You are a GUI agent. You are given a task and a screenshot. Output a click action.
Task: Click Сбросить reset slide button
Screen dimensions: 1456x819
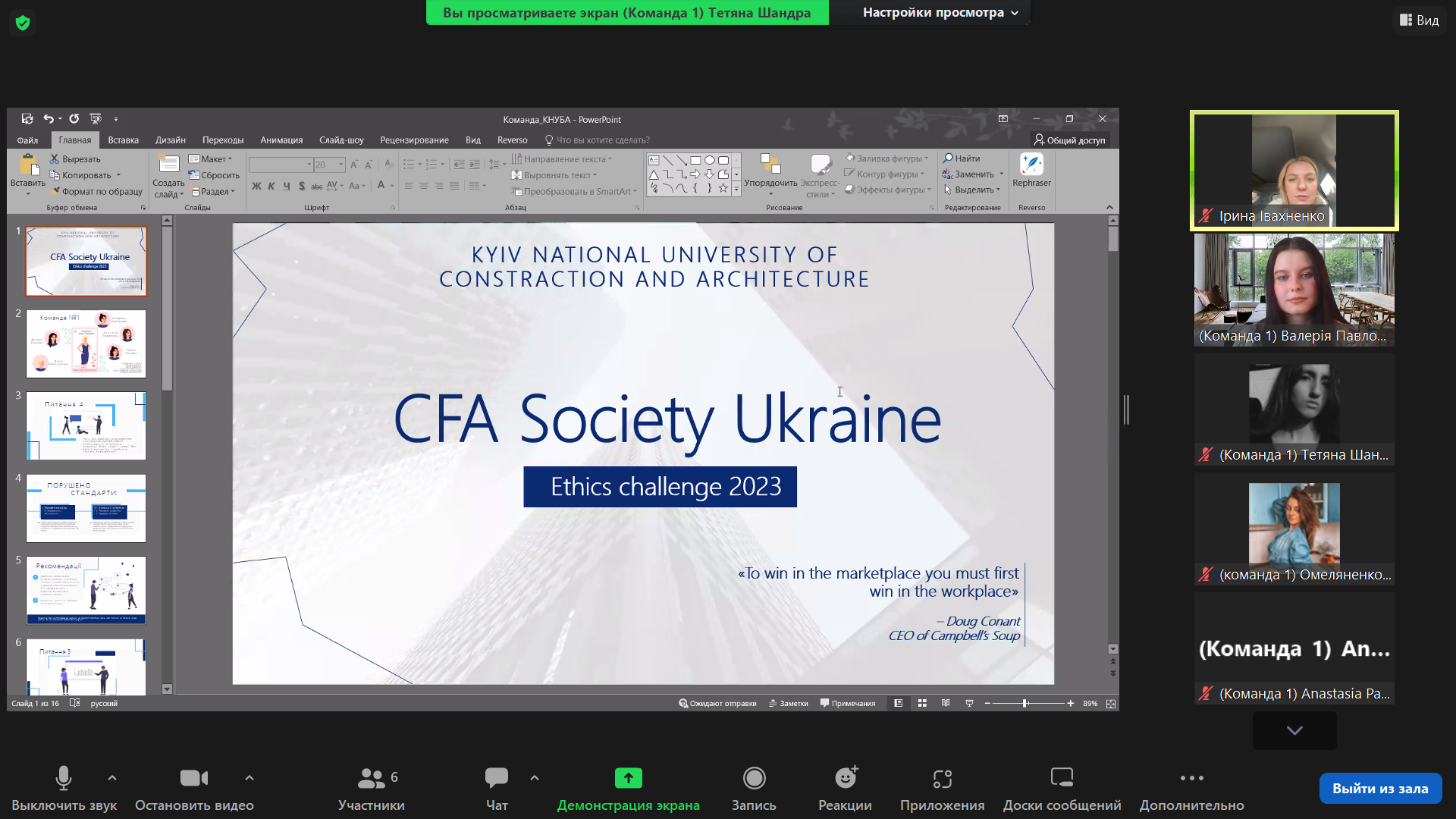[215, 175]
